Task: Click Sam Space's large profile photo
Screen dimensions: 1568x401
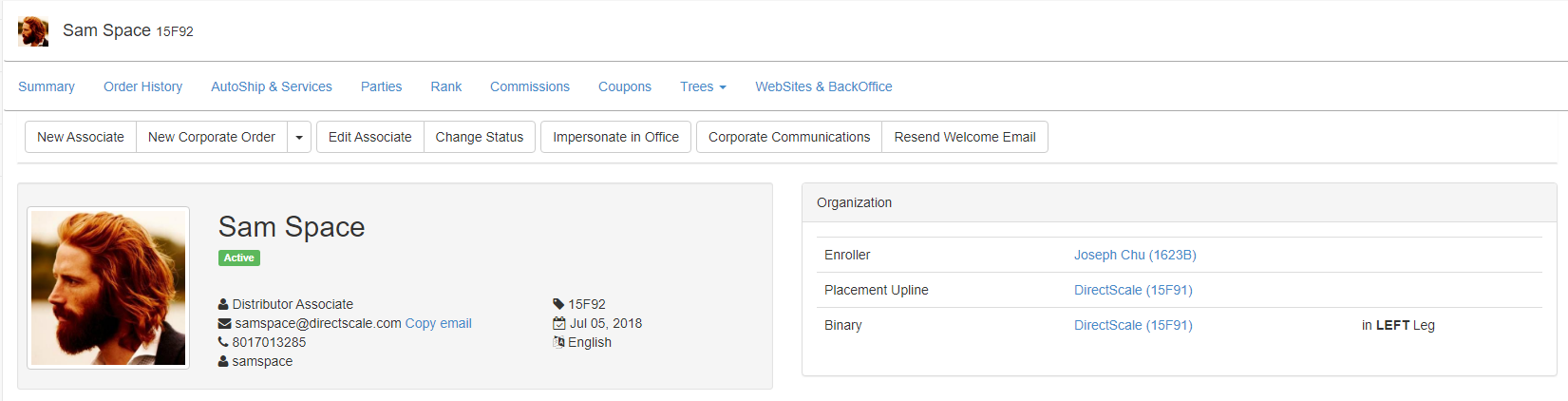Action: (x=108, y=288)
